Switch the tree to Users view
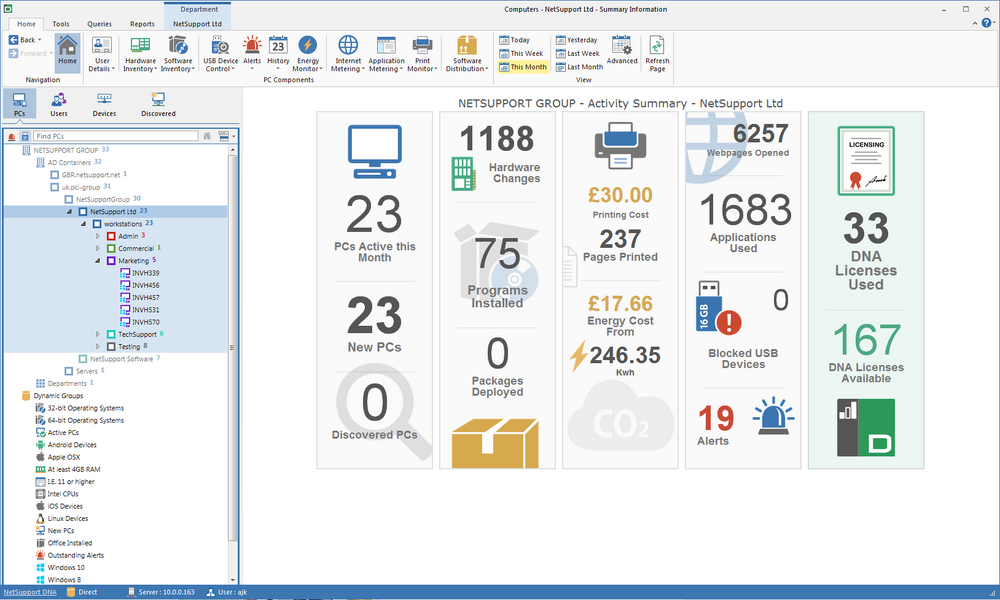Viewport: 1000px width, 600px height. click(x=59, y=105)
